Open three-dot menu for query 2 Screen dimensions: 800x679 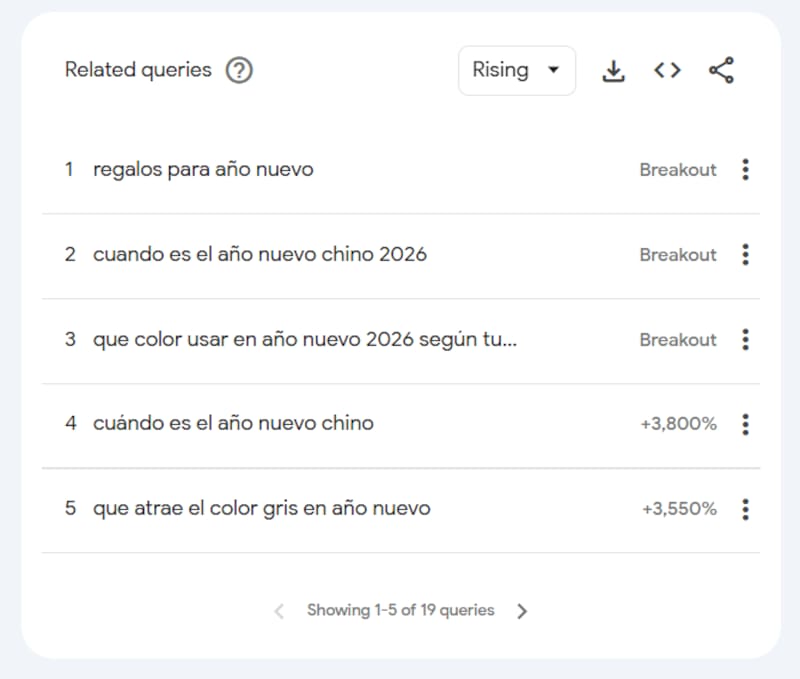pyautogui.click(x=745, y=255)
